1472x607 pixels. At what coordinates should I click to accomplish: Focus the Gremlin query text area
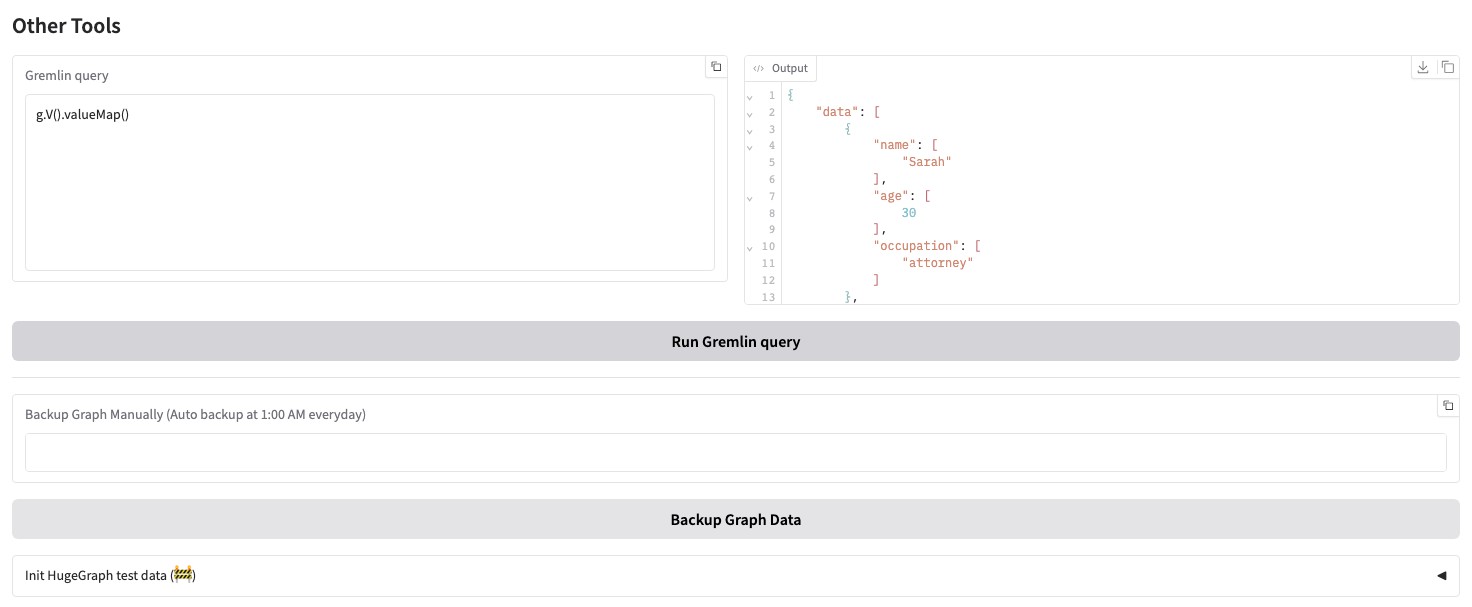click(x=369, y=182)
